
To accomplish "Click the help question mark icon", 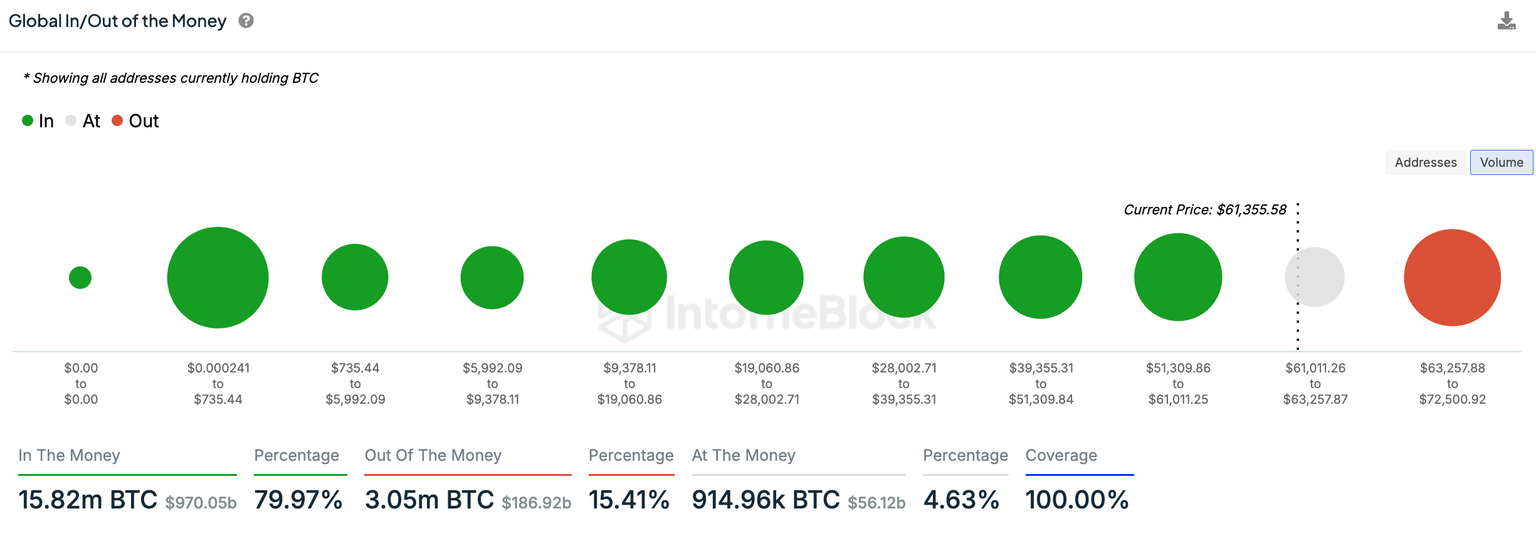I will (246, 20).
